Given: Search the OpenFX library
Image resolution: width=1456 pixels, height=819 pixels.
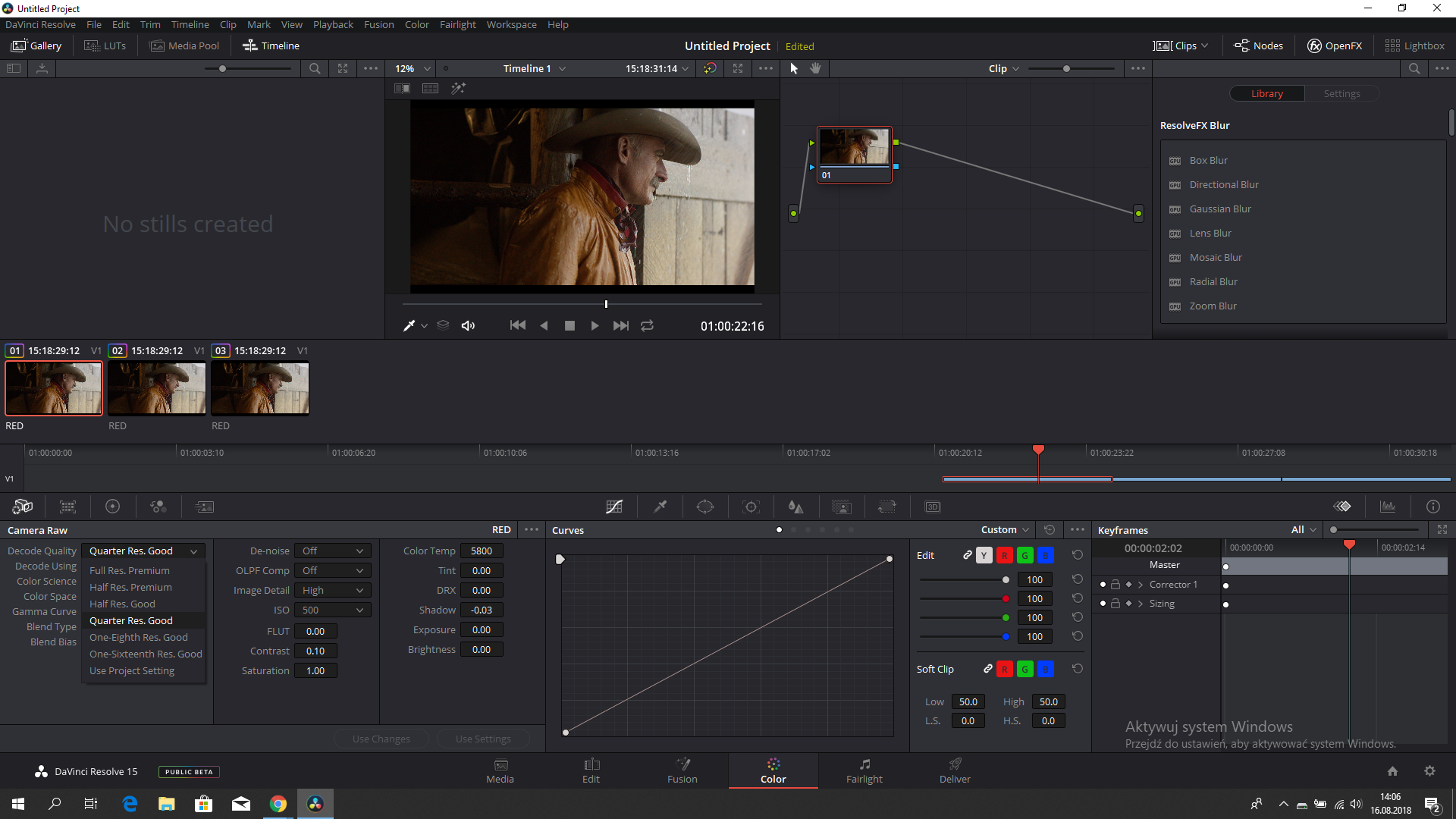Looking at the screenshot, I should click(x=1414, y=68).
